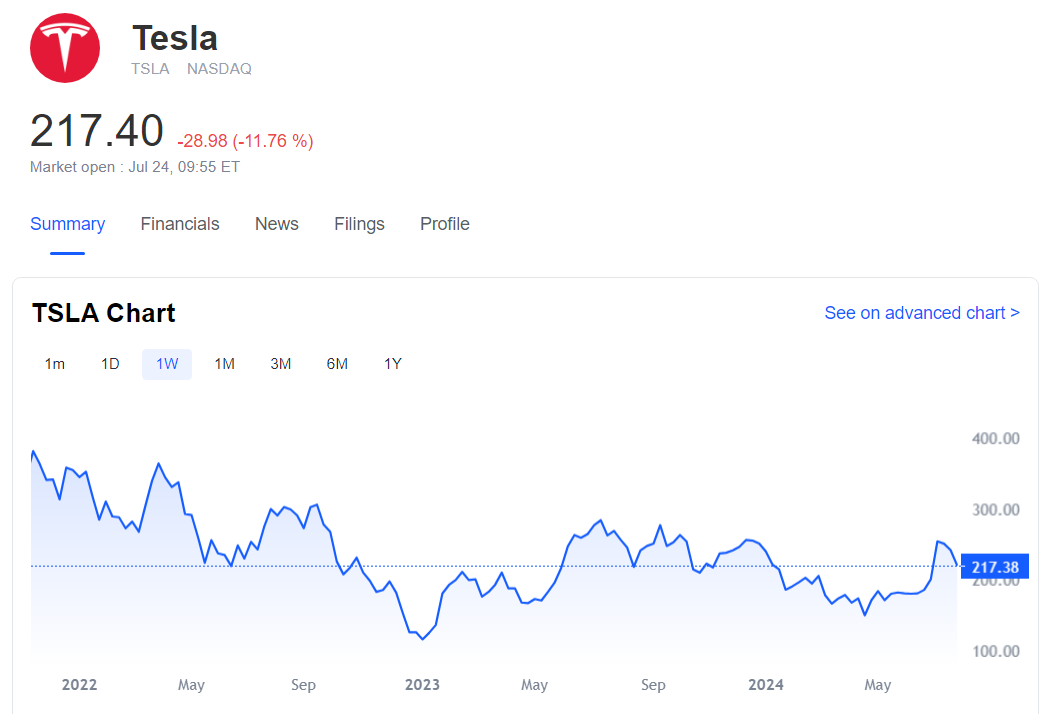This screenshot has height=714, width=1046.
Task: Click the blue 217.38 price tag
Action: click(x=994, y=568)
